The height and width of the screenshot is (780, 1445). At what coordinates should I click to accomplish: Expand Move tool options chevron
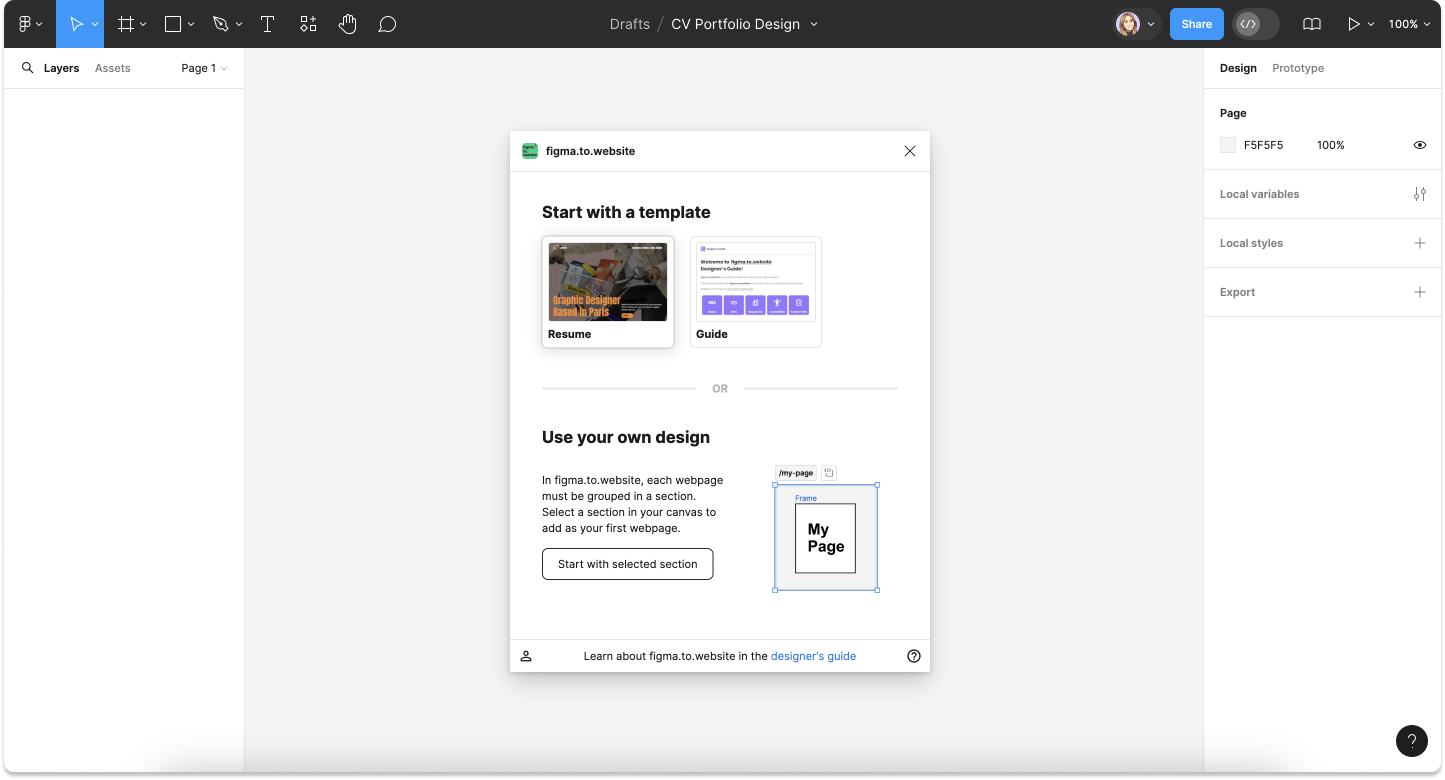(x=96, y=24)
